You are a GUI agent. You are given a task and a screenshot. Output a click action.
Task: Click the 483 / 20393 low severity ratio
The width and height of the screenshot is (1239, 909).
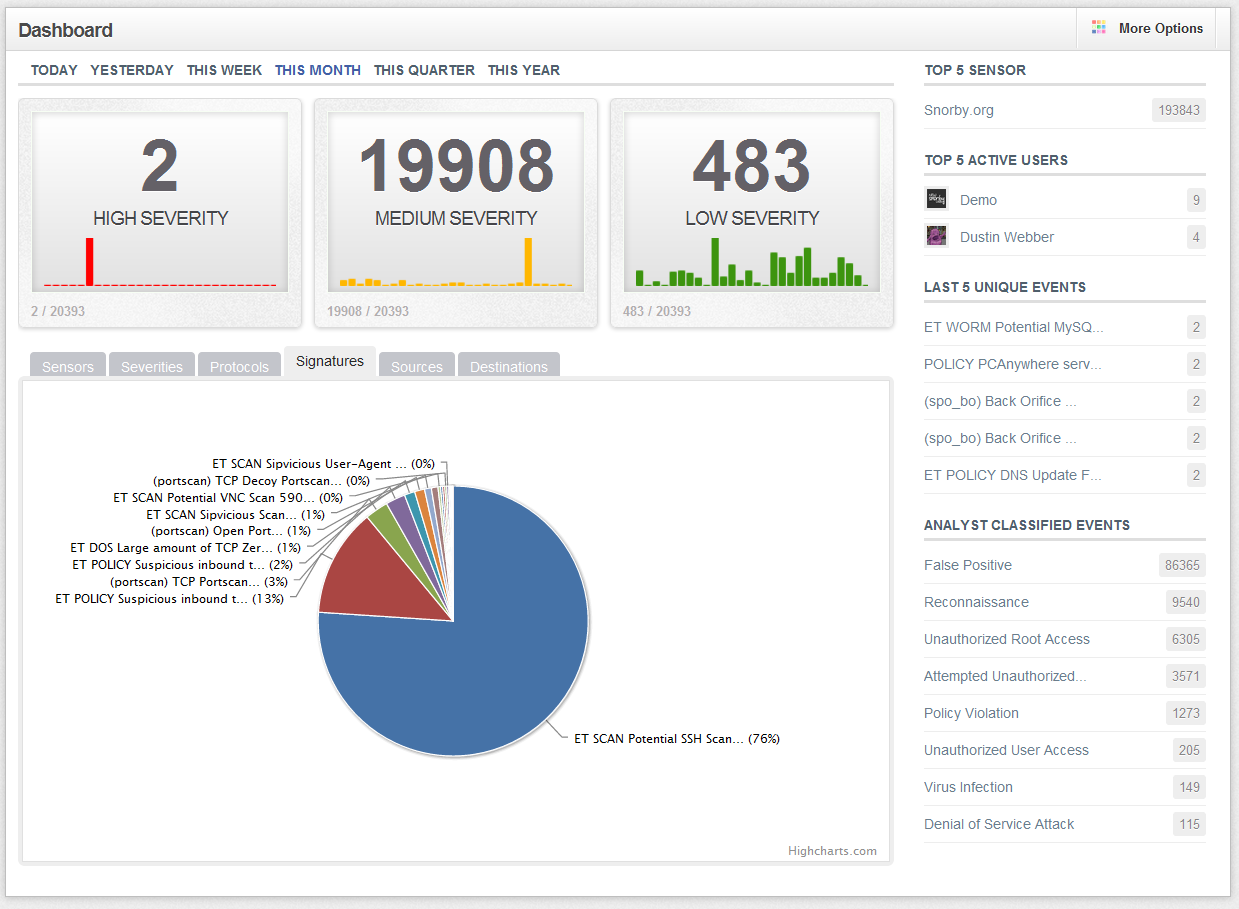coord(657,311)
